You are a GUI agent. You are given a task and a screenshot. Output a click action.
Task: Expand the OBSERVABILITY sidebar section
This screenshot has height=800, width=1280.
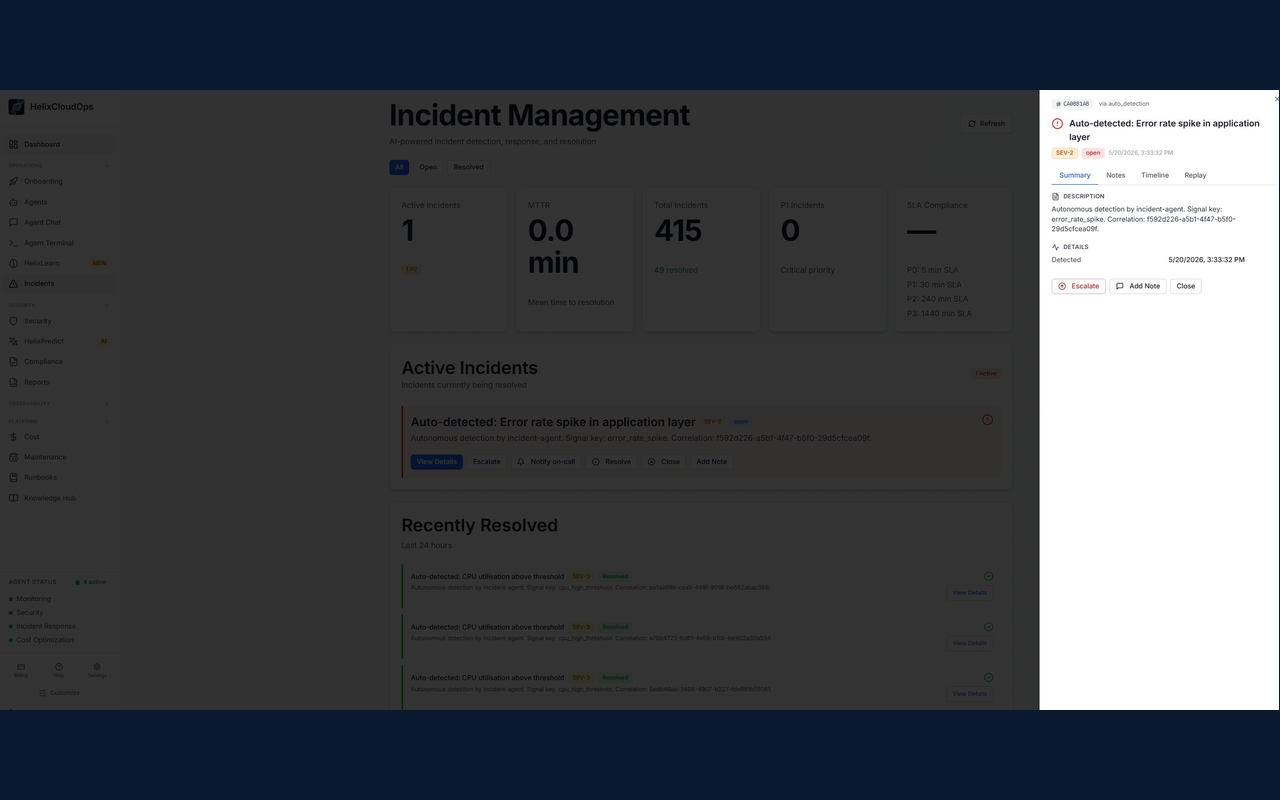107,404
